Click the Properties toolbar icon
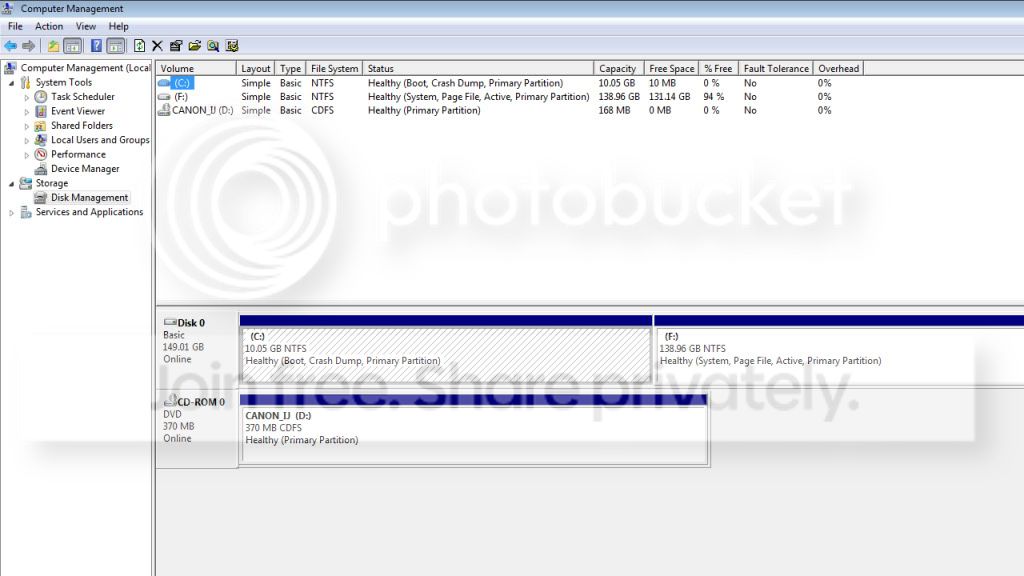This screenshot has height=576, width=1024. (x=176, y=46)
